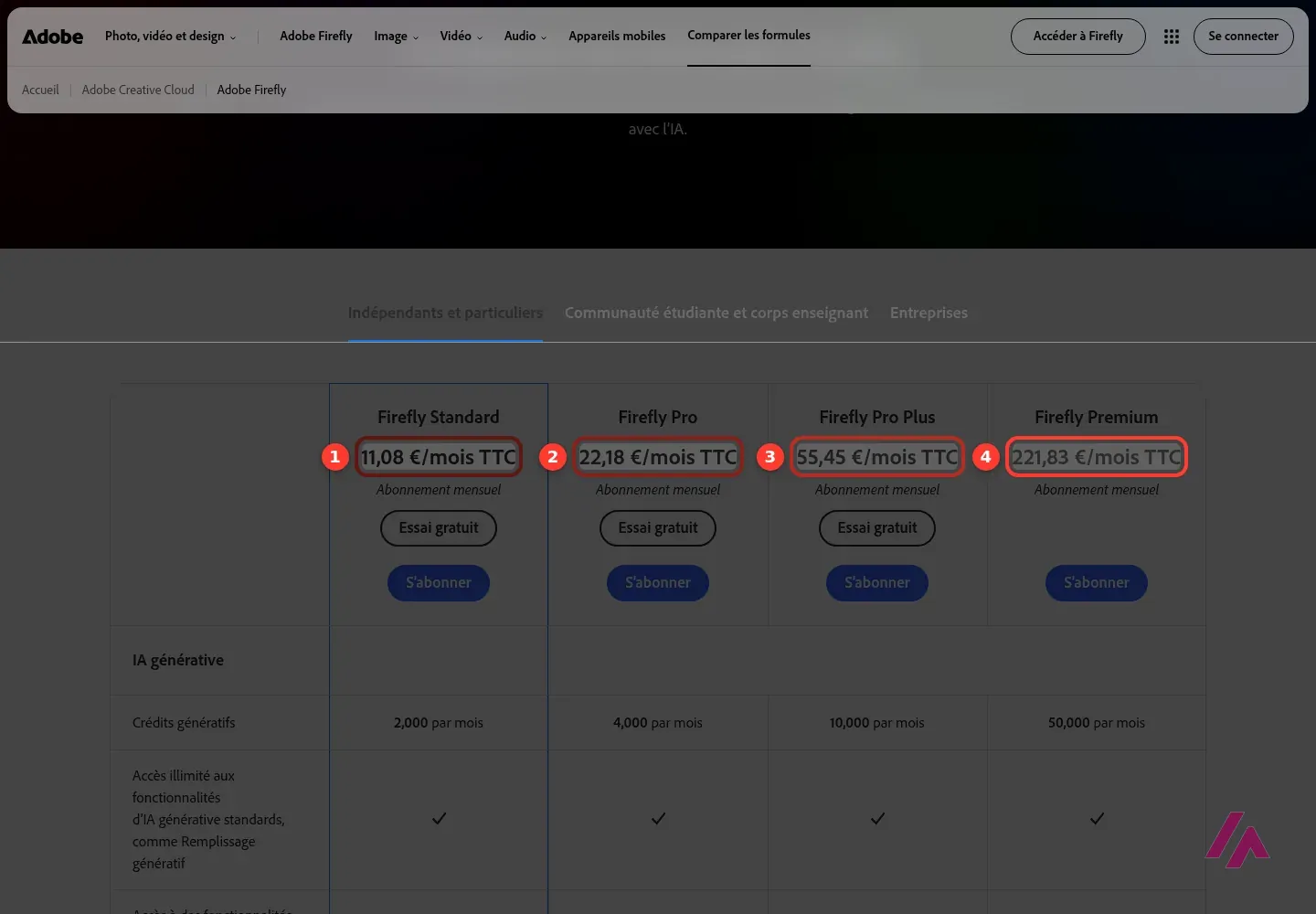The image size is (1316, 914).
Task: Click IA générative section heading
Action: [x=178, y=660]
